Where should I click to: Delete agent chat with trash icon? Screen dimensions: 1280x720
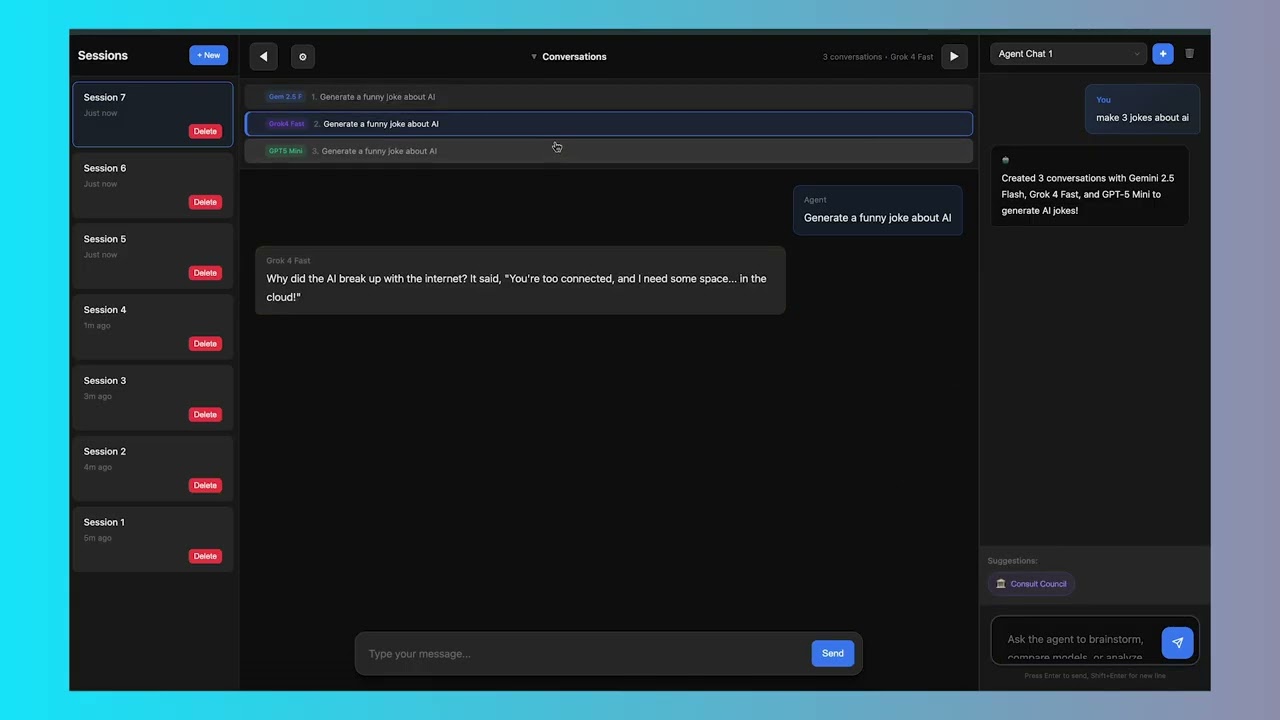[x=1189, y=54]
